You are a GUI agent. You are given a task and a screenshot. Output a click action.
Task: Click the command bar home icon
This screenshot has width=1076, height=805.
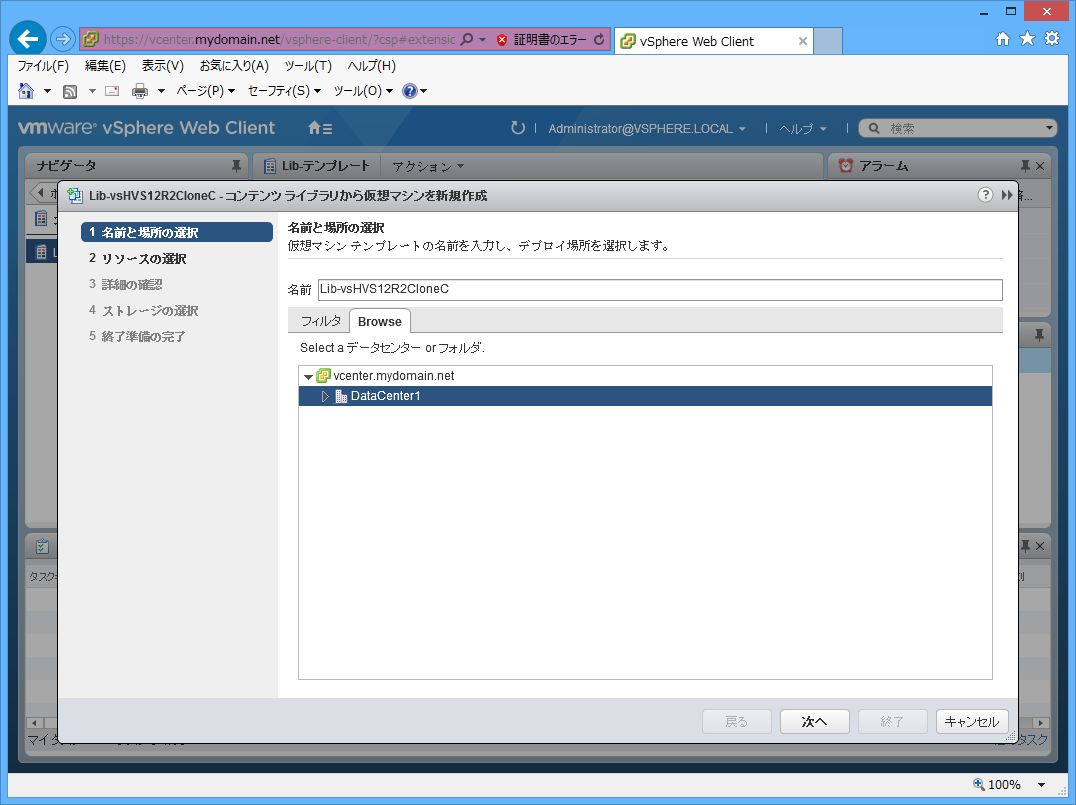(x=25, y=91)
